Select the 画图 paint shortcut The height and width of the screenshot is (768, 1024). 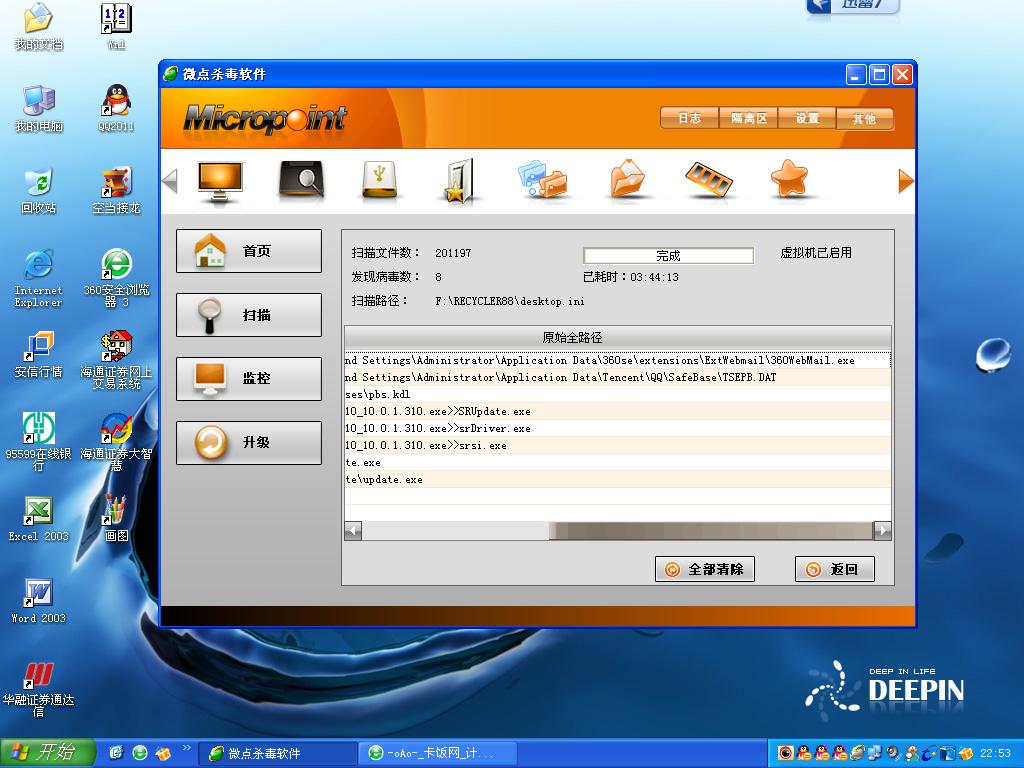tap(116, 519)
